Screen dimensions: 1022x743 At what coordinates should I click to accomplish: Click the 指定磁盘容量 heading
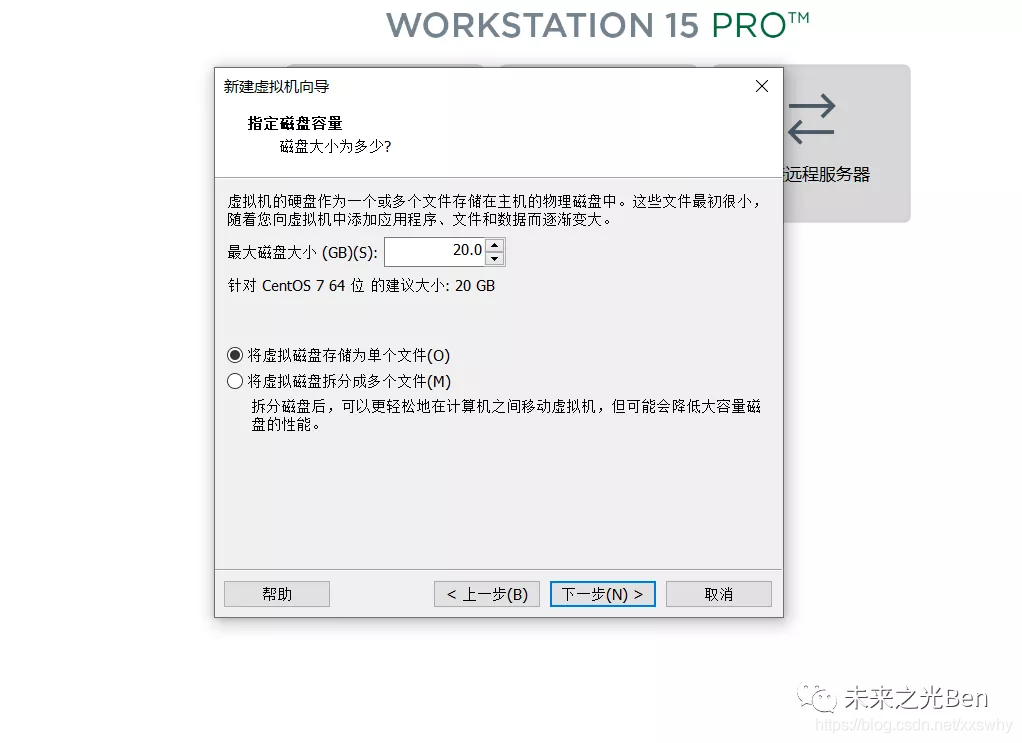tap(295, 123)
